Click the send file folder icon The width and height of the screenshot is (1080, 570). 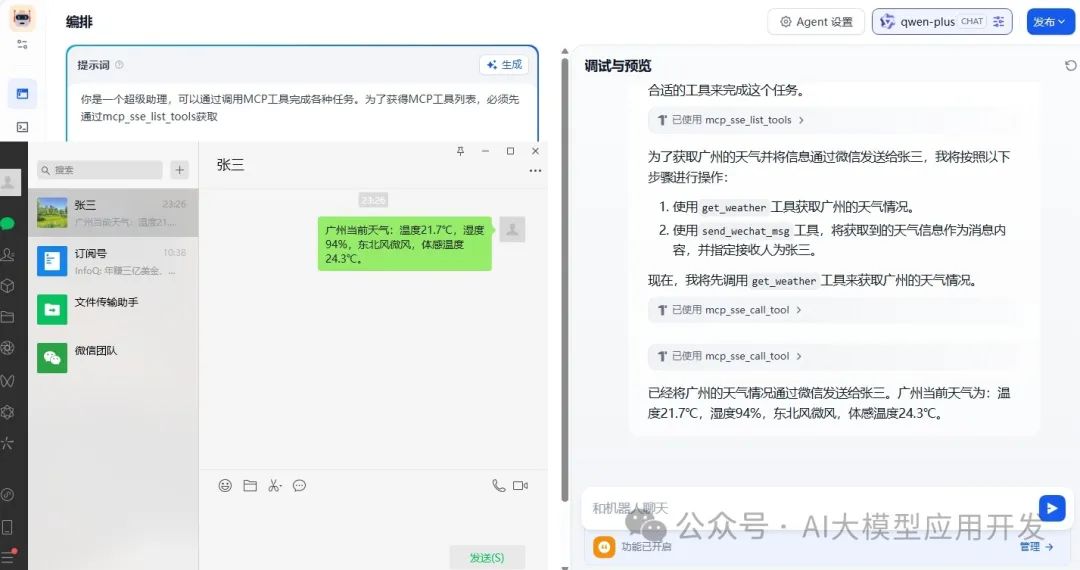click(x=250, y=485)
